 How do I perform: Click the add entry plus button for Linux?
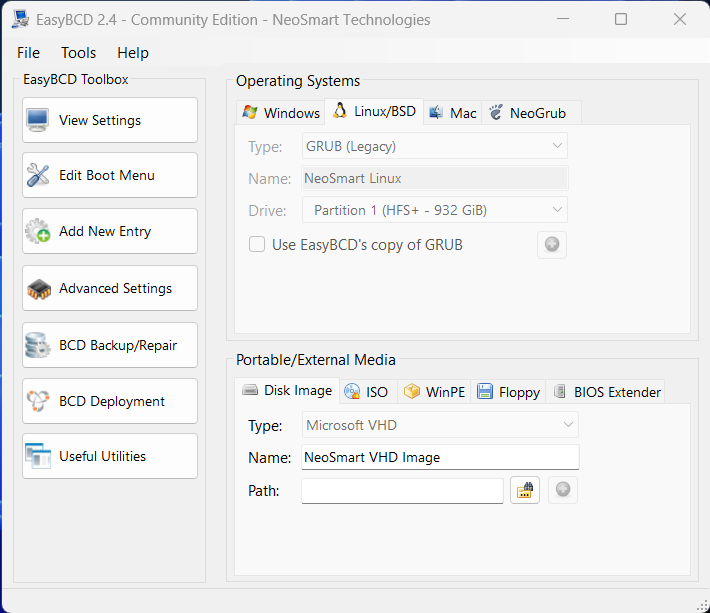(x=552, y=244)
